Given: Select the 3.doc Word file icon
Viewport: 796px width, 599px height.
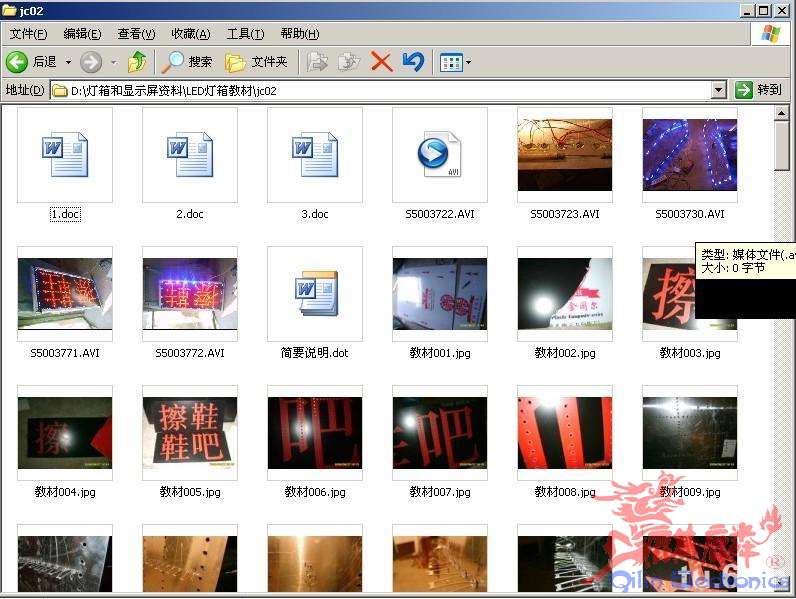Looking at the screenshot, I should tap(315, 154).
